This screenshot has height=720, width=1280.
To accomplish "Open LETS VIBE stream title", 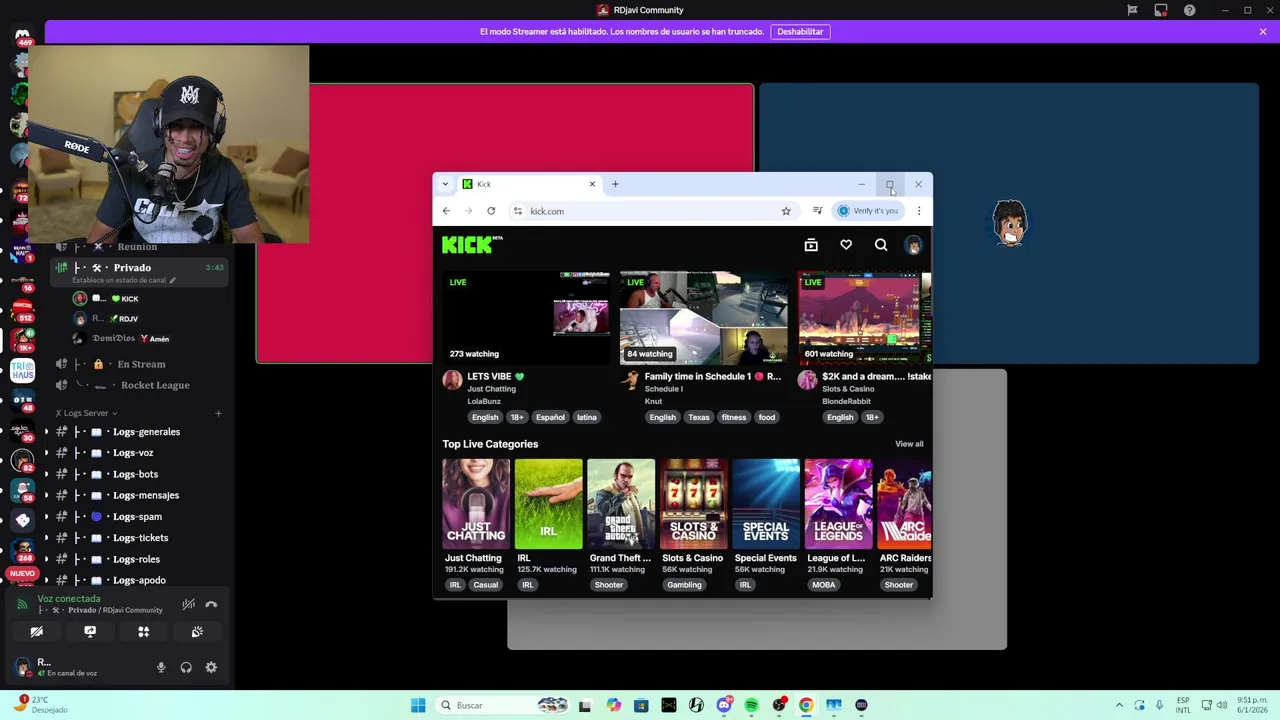I will coord(497,377).
